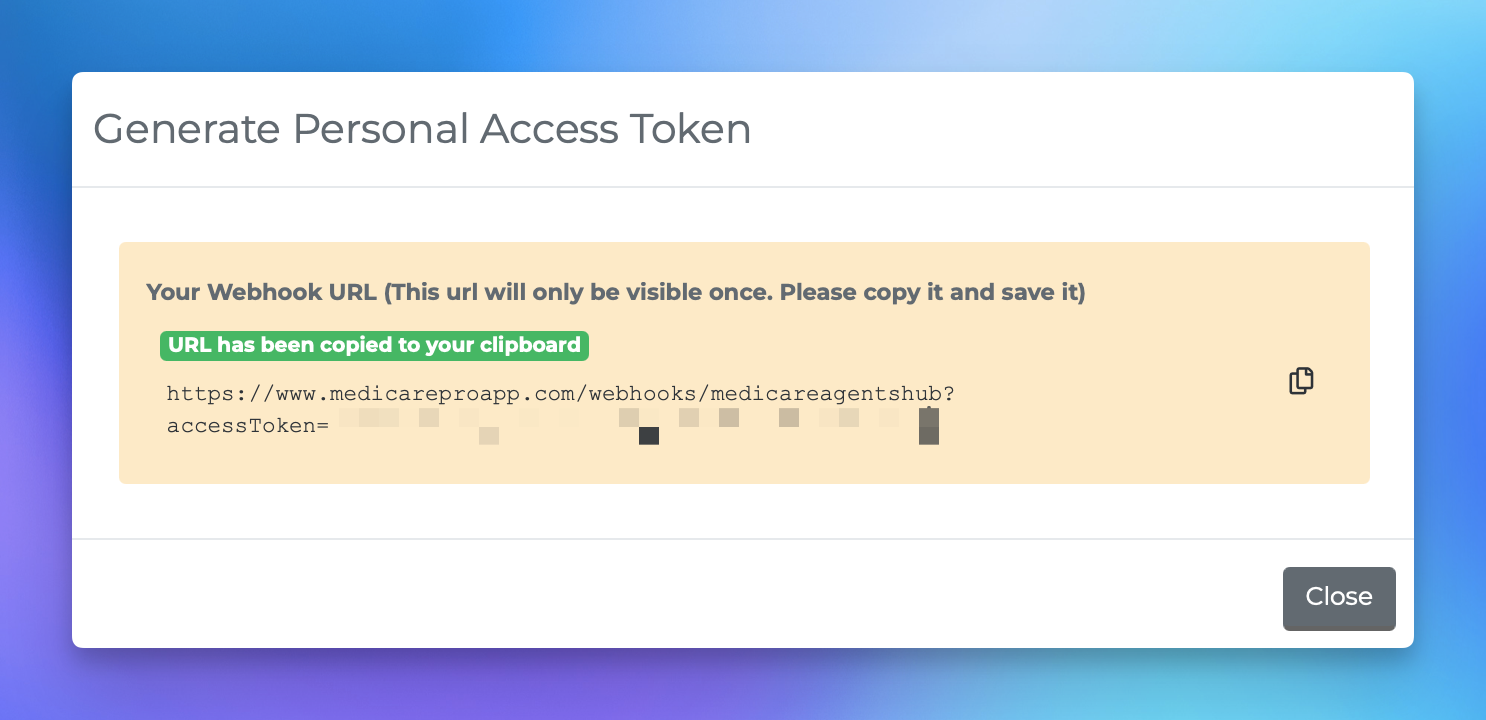Click empty footer area left of Close
Screen dimensions: 1486x720
[x=670, y=598]
